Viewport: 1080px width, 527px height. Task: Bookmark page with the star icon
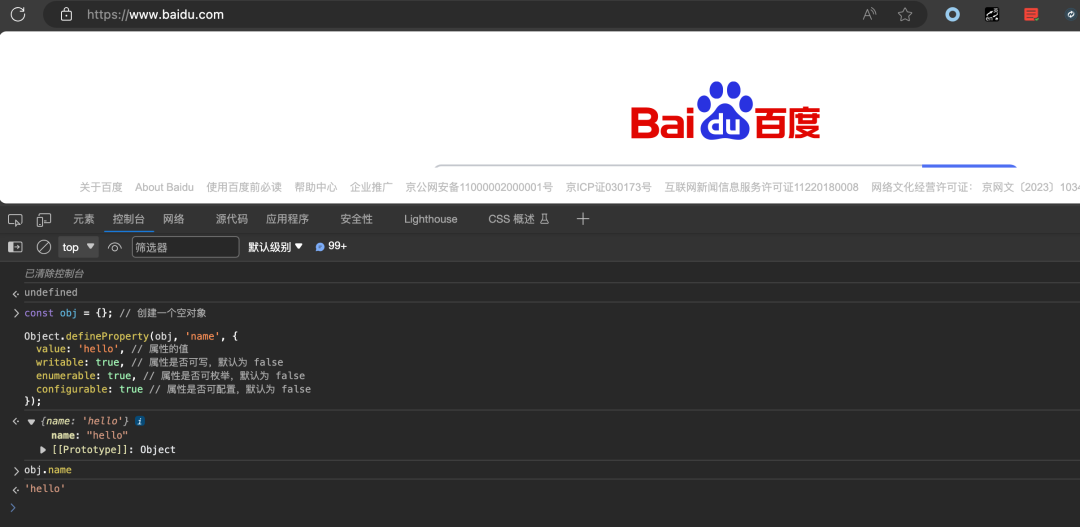(905, 14)
